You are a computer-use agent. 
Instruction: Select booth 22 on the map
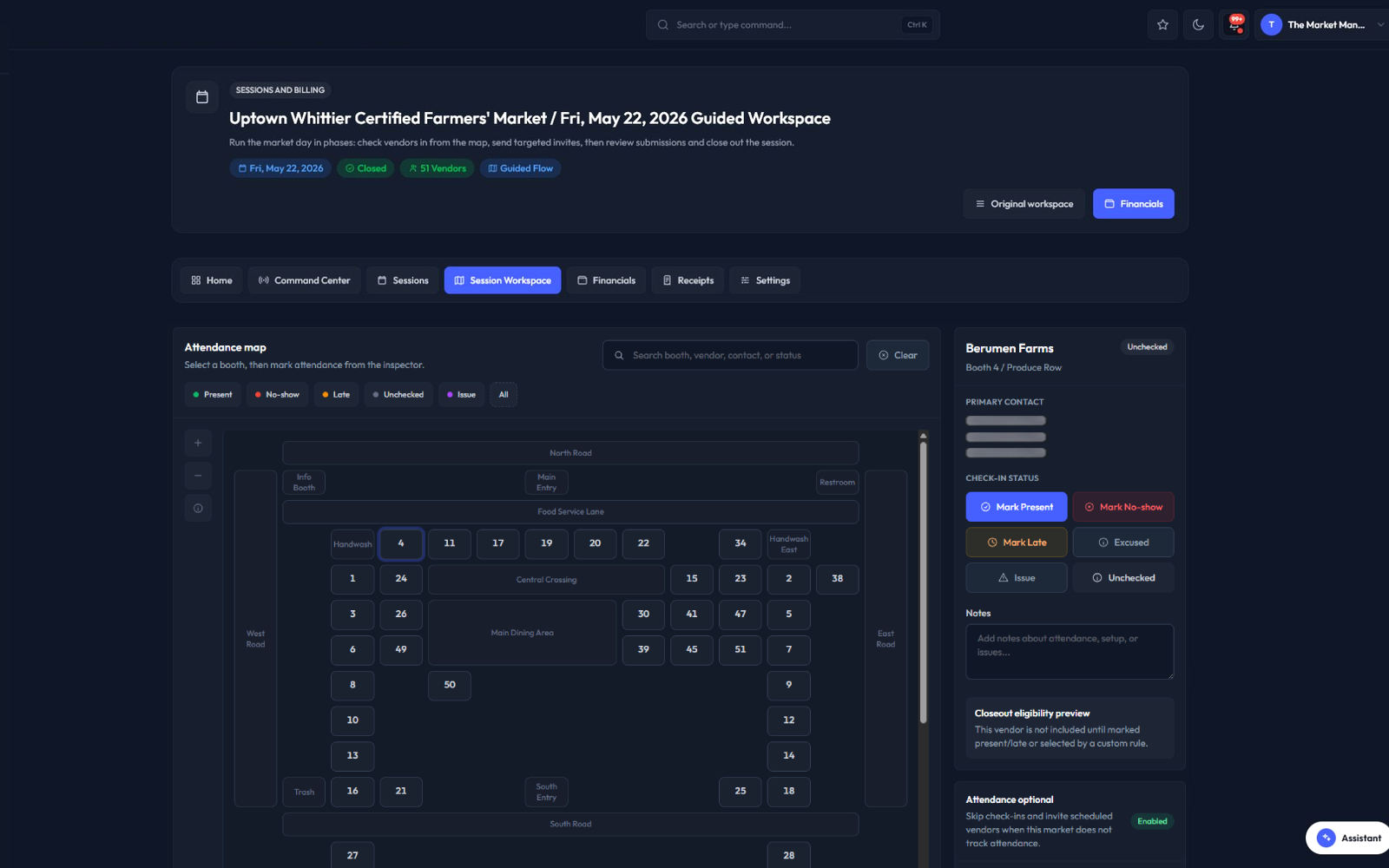[x=643, y=543]
